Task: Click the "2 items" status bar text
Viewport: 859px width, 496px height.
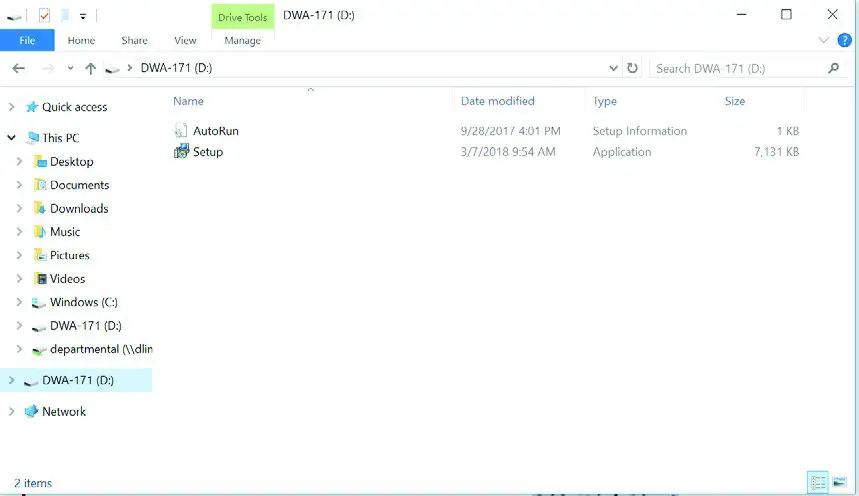Action: click(x=33, y=483)
